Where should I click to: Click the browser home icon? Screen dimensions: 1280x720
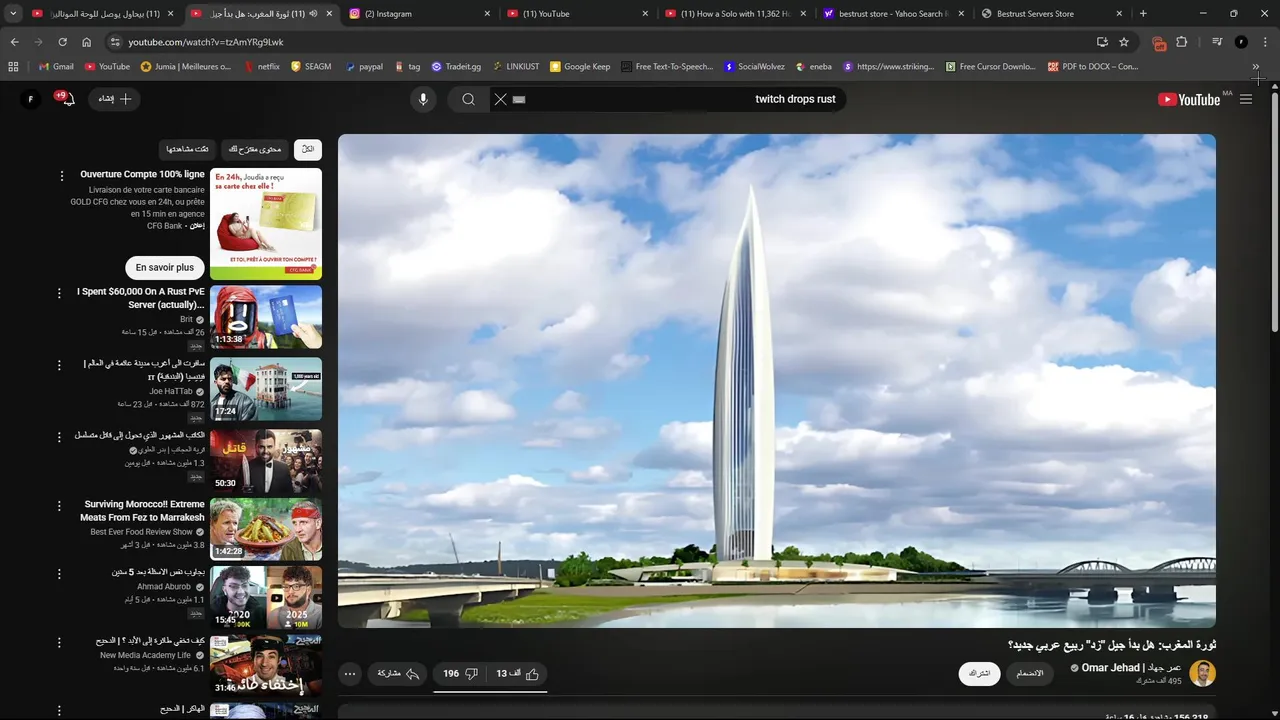coord(86,42)
